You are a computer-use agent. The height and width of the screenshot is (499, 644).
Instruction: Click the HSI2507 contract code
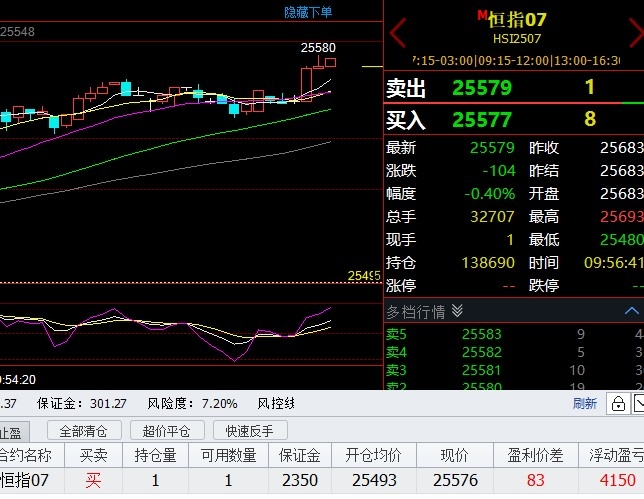[517, 39]
